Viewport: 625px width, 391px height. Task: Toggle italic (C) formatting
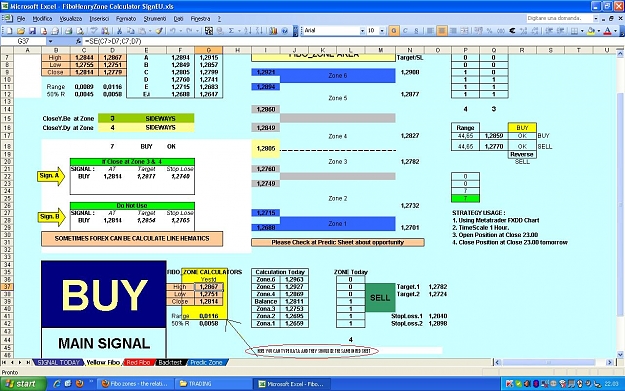405,31
